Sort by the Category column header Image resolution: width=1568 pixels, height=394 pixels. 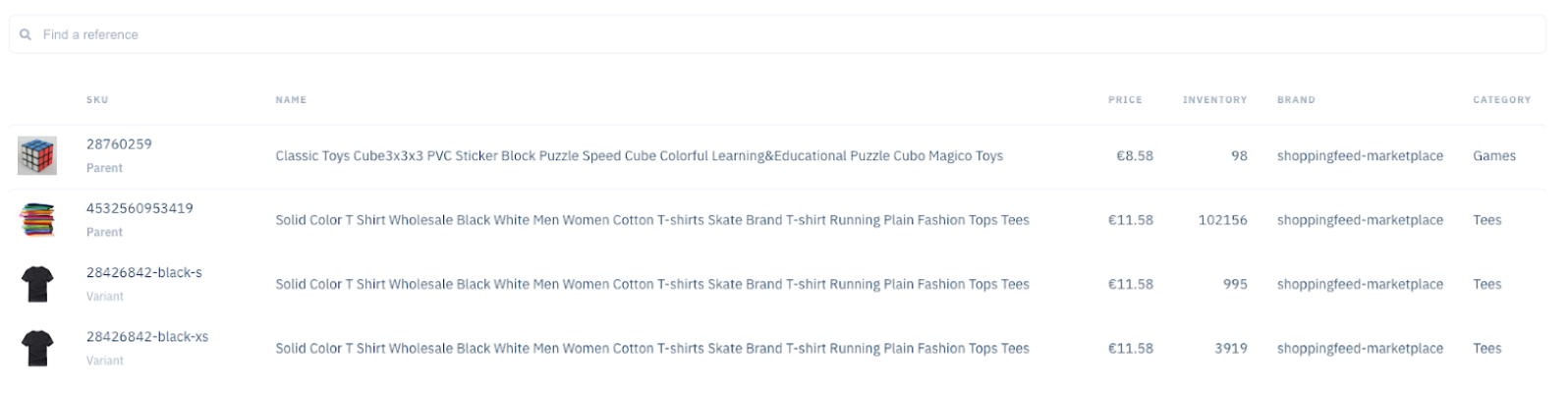(1501, 99)
